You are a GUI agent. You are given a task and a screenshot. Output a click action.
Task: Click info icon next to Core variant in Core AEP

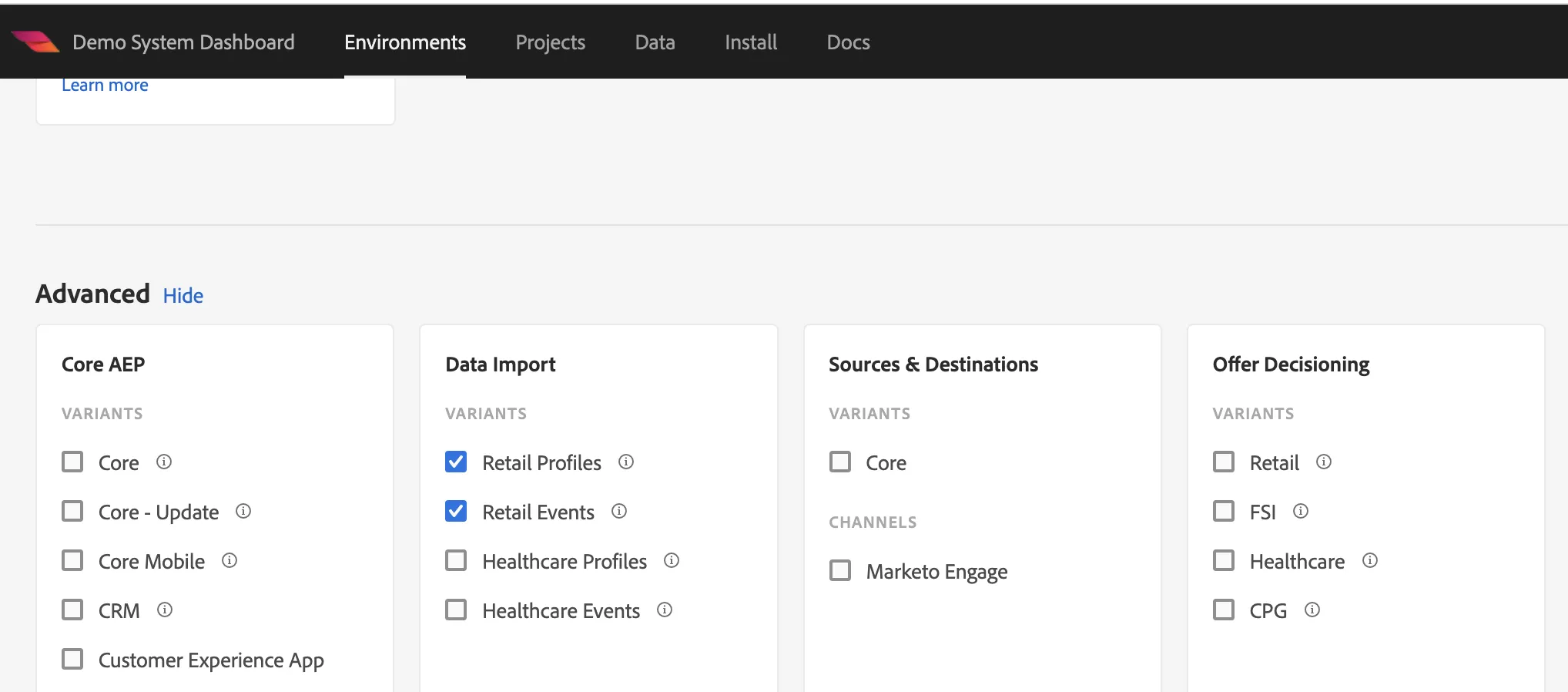point(164,462)
